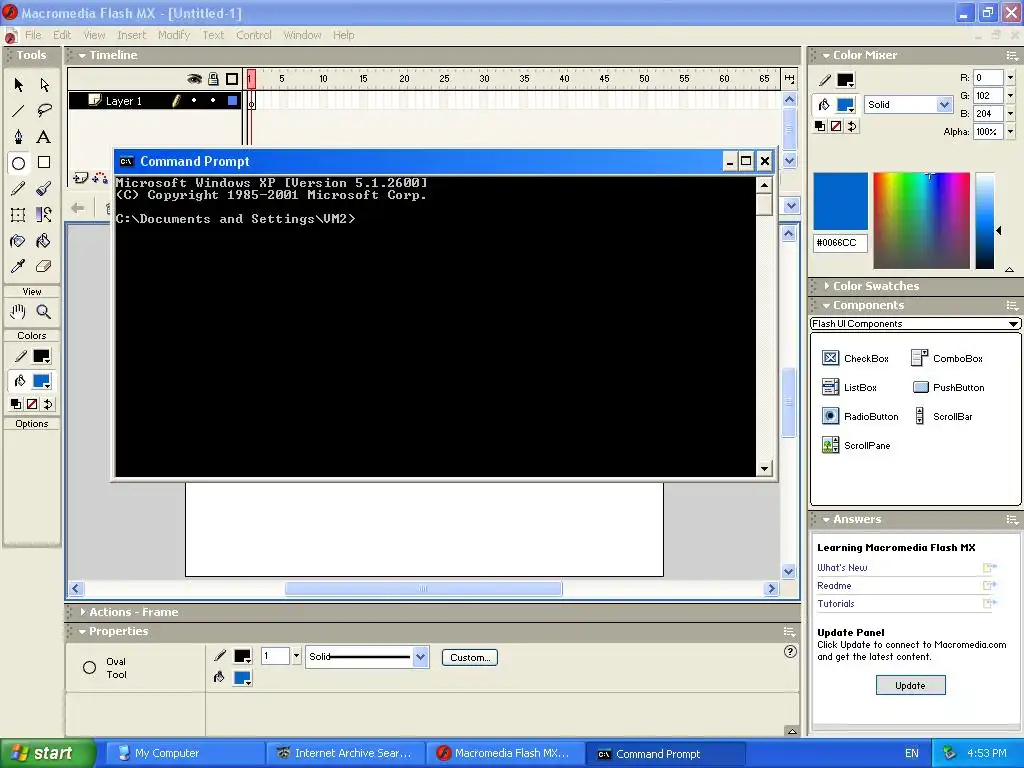Open the Tutorials link
The image size is (1024, 768).
point(836,603)
